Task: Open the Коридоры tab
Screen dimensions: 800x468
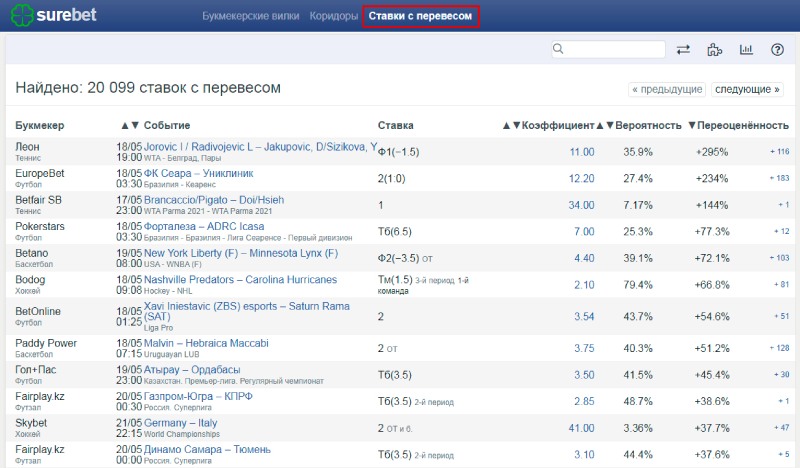Action: tap(334, 16)
